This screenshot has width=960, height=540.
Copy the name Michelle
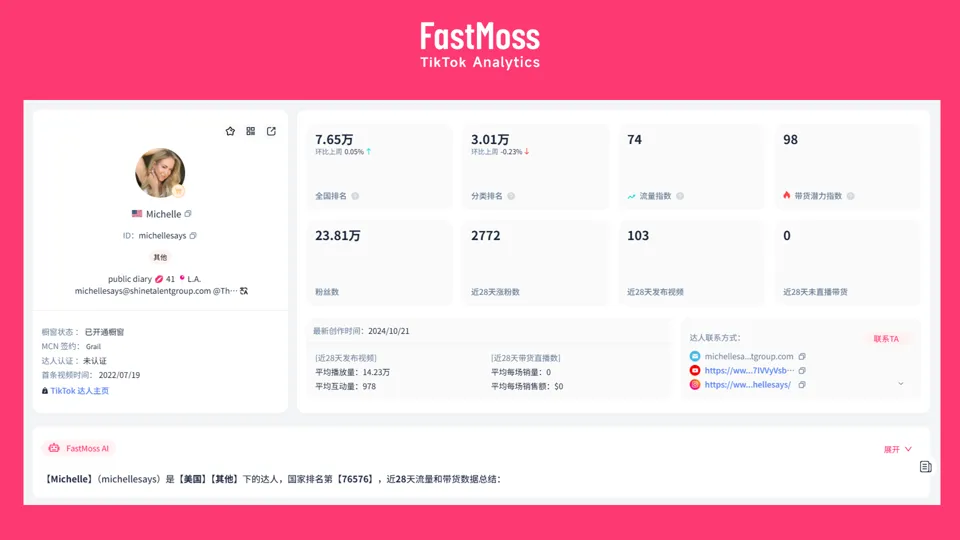point(188,214)
